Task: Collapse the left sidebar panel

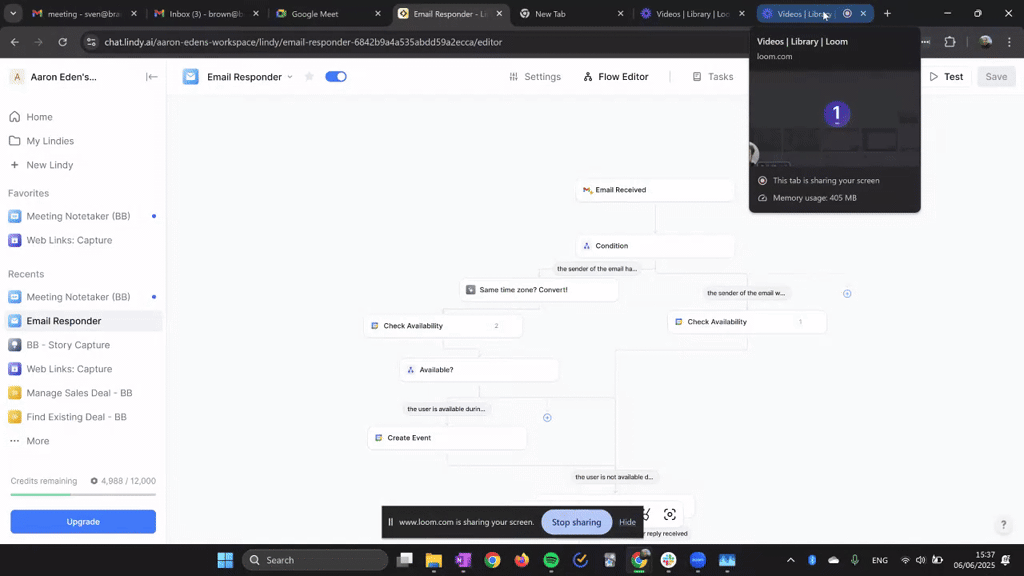Action: (x=152, y=77)
